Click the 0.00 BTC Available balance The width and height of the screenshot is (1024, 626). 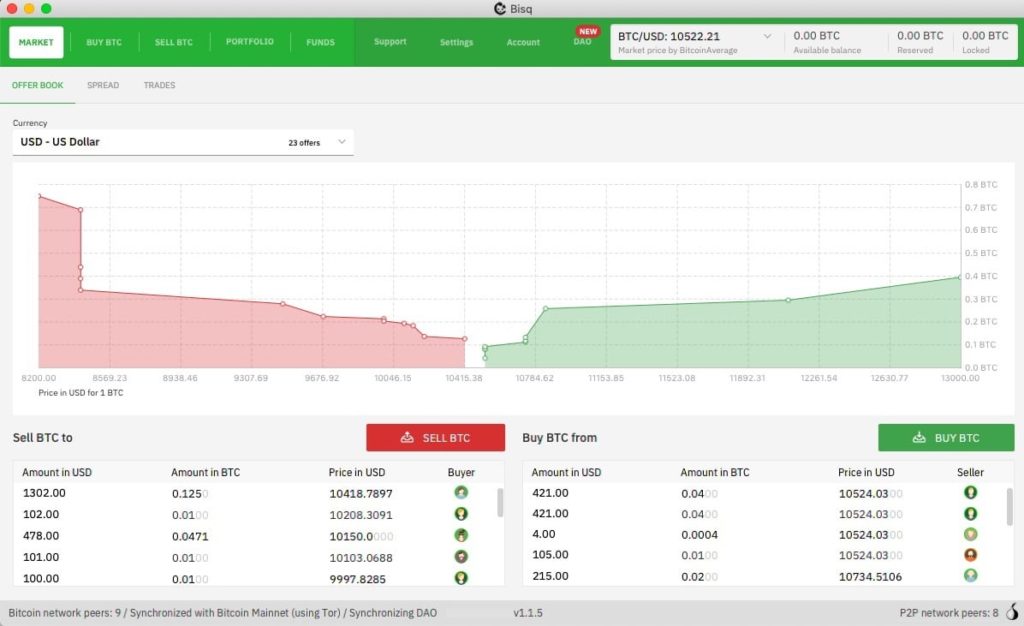pyautogui.click(x=827, y=42)
